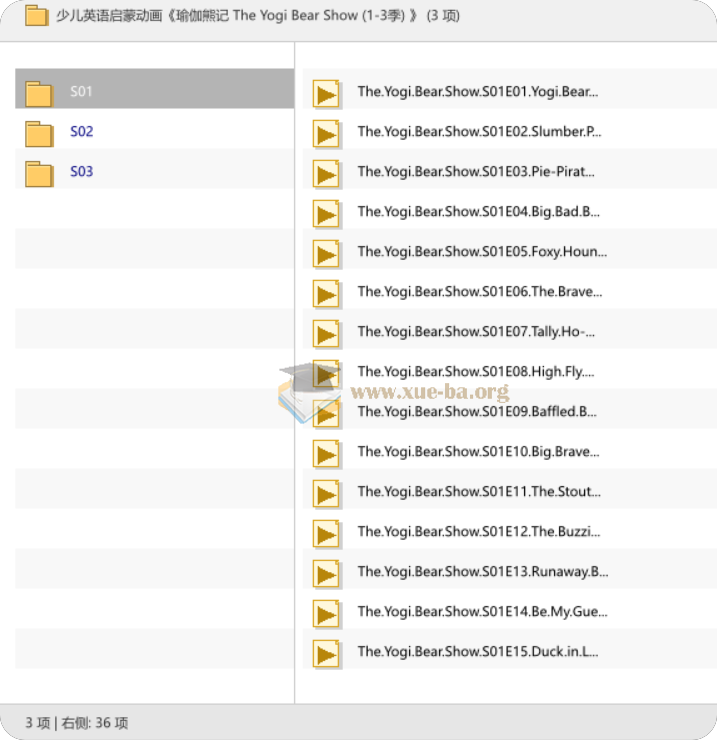Select file name The.Yogi.Bear.Show.S01E04.Big.Bad.B...
The height and width of the screenshot is (740, 717).
(x=479, y=211)
